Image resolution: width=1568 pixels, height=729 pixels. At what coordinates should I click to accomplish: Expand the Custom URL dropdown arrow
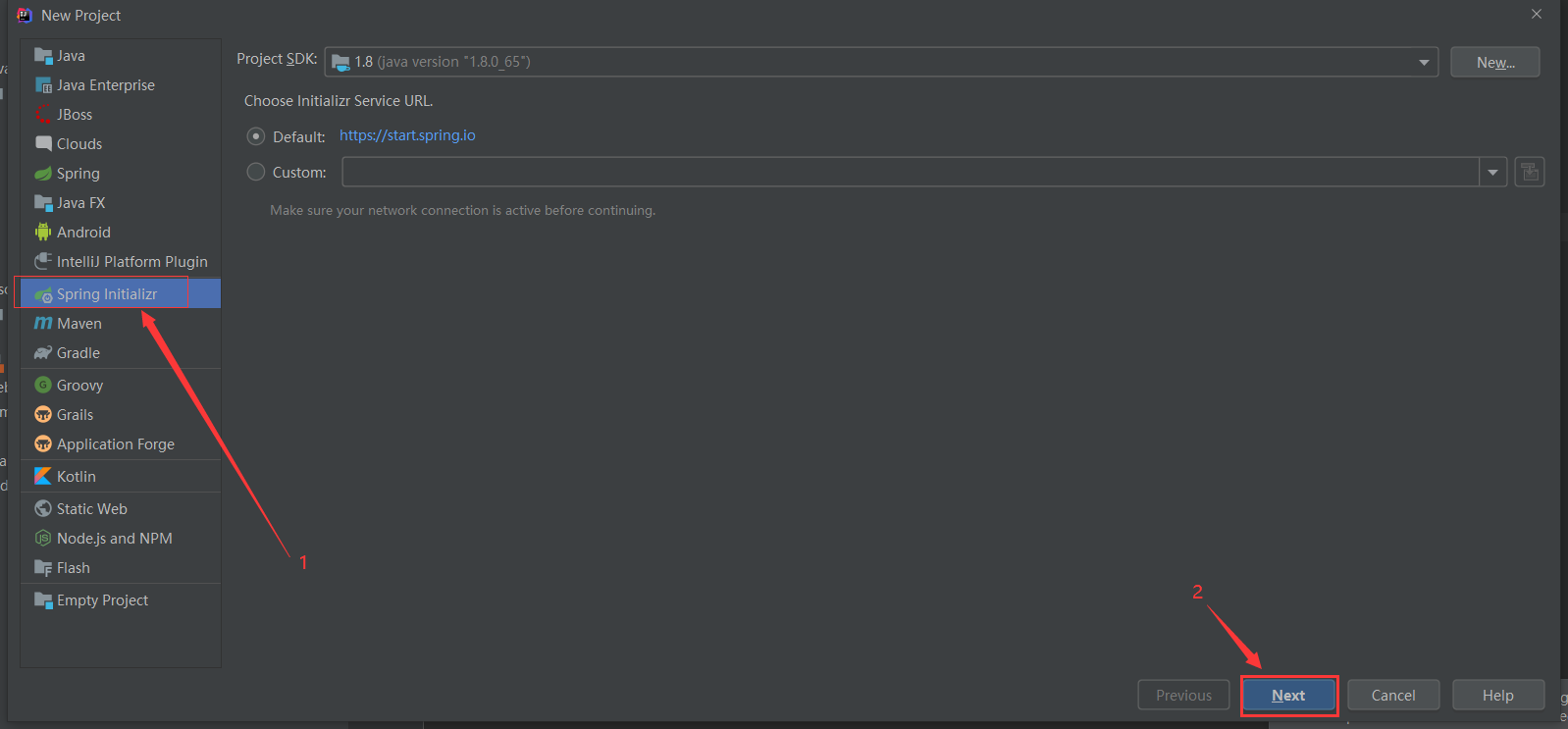1492,173
